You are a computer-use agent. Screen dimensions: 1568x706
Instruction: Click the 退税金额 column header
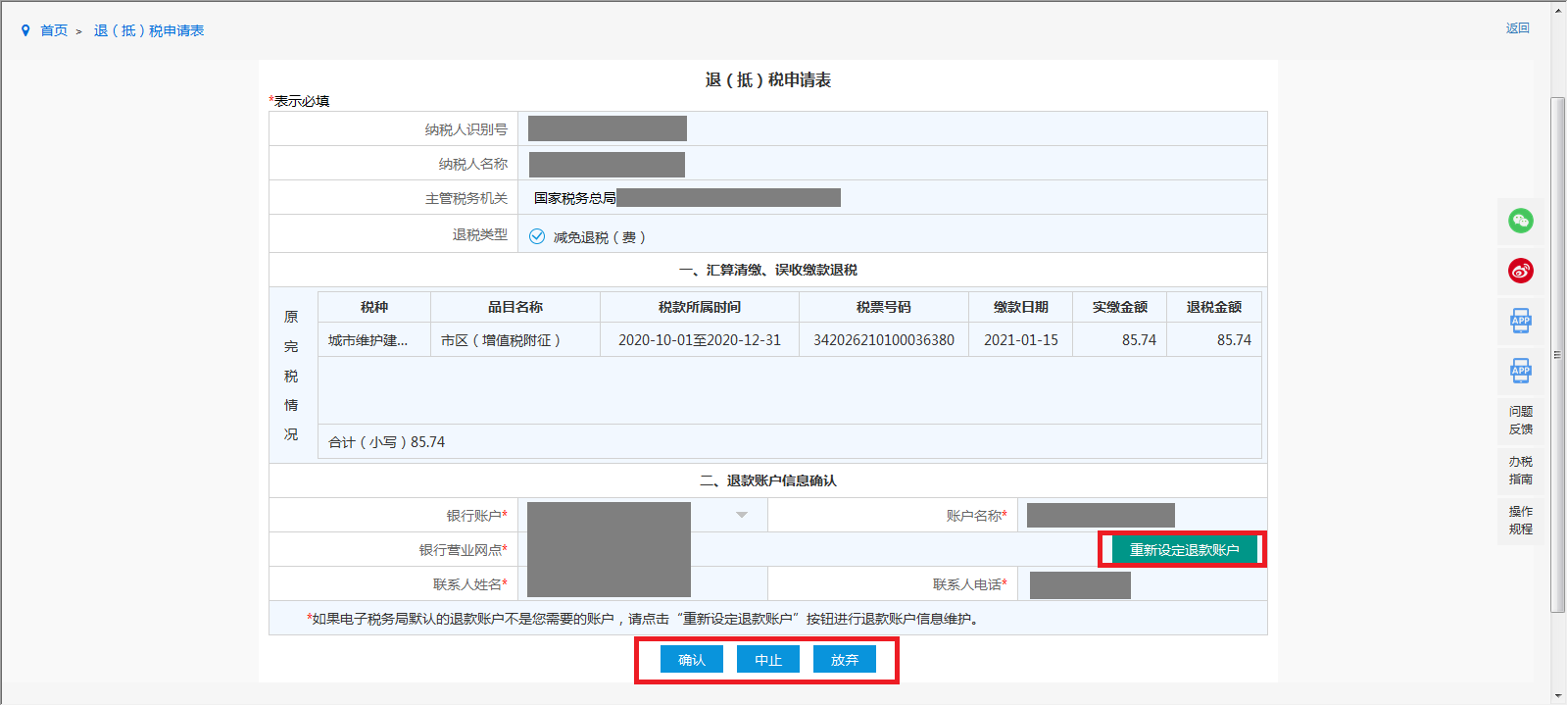click(1214, 307)
